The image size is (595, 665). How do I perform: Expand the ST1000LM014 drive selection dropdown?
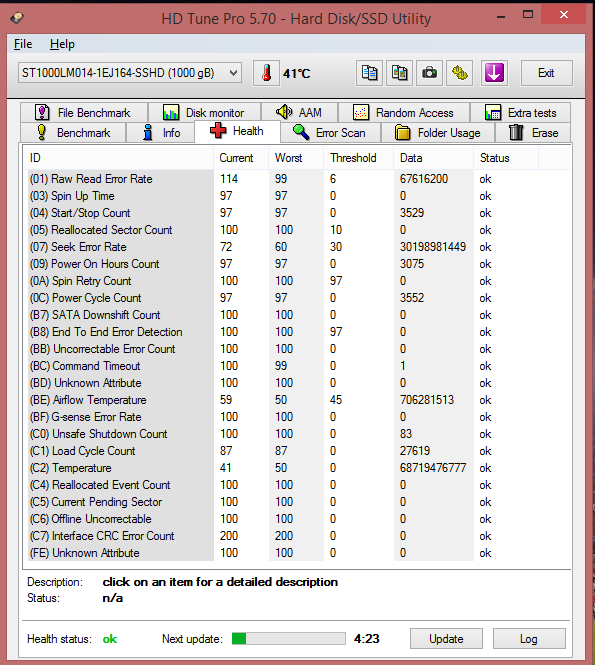(x=130, y=73)
